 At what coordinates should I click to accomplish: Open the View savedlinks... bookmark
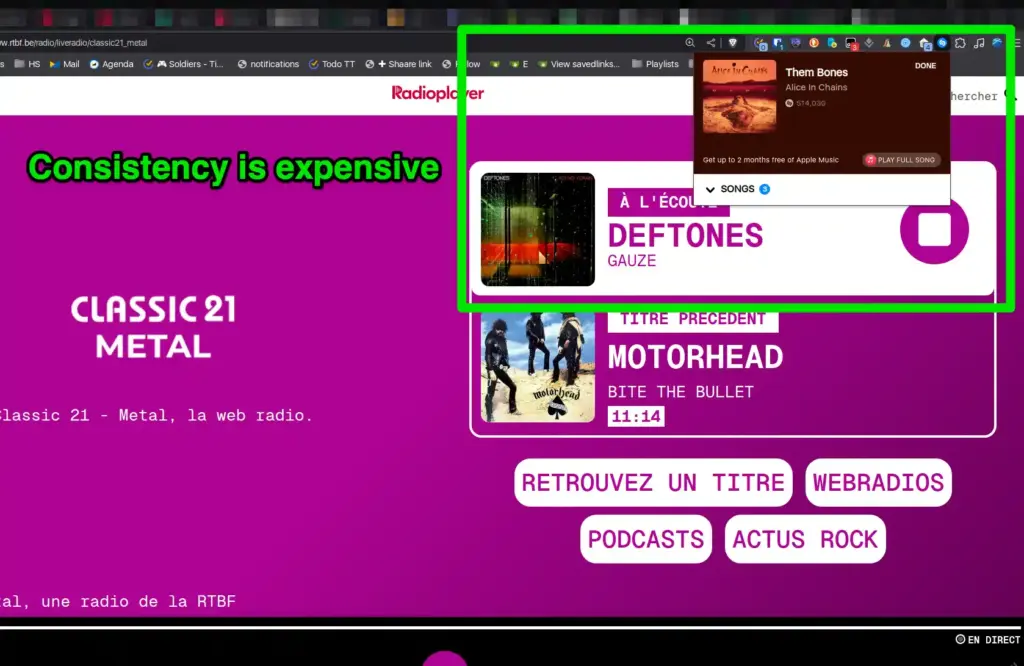[579, 64]
